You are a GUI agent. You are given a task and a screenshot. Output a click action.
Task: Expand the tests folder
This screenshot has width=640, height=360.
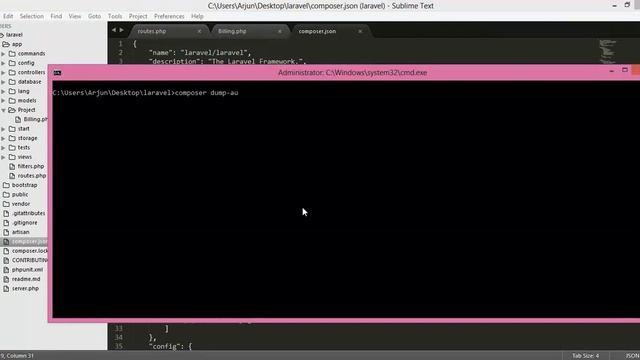(3, 147)
